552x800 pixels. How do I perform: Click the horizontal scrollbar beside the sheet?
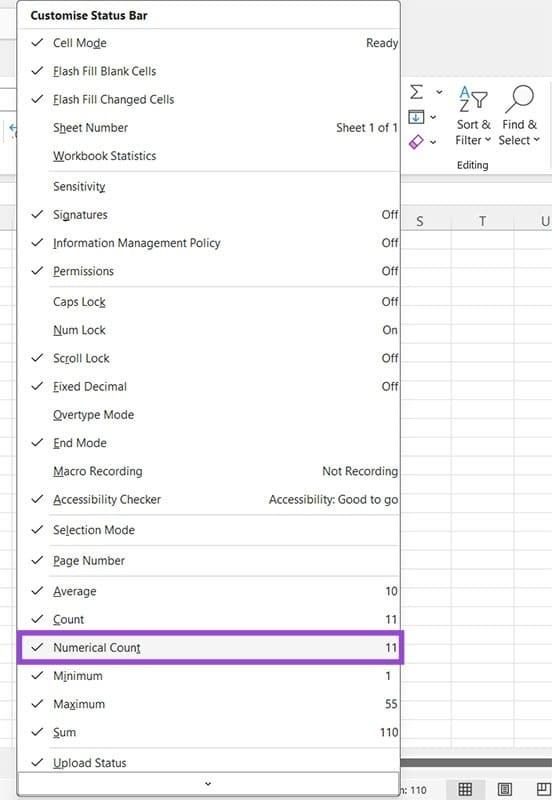pyautogui.click(x=476, y=763)
